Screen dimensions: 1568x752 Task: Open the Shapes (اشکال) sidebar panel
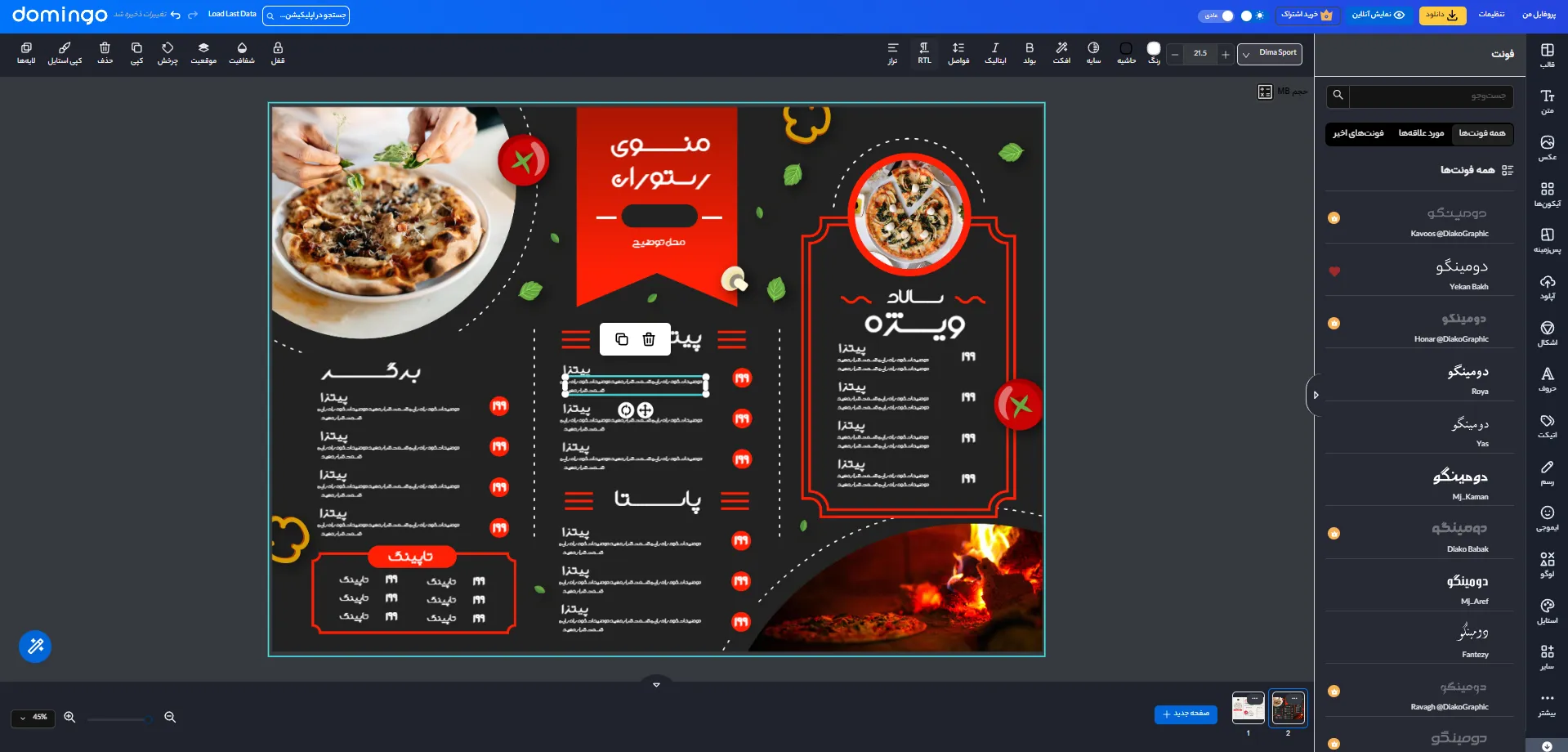tap(1547, 333)
